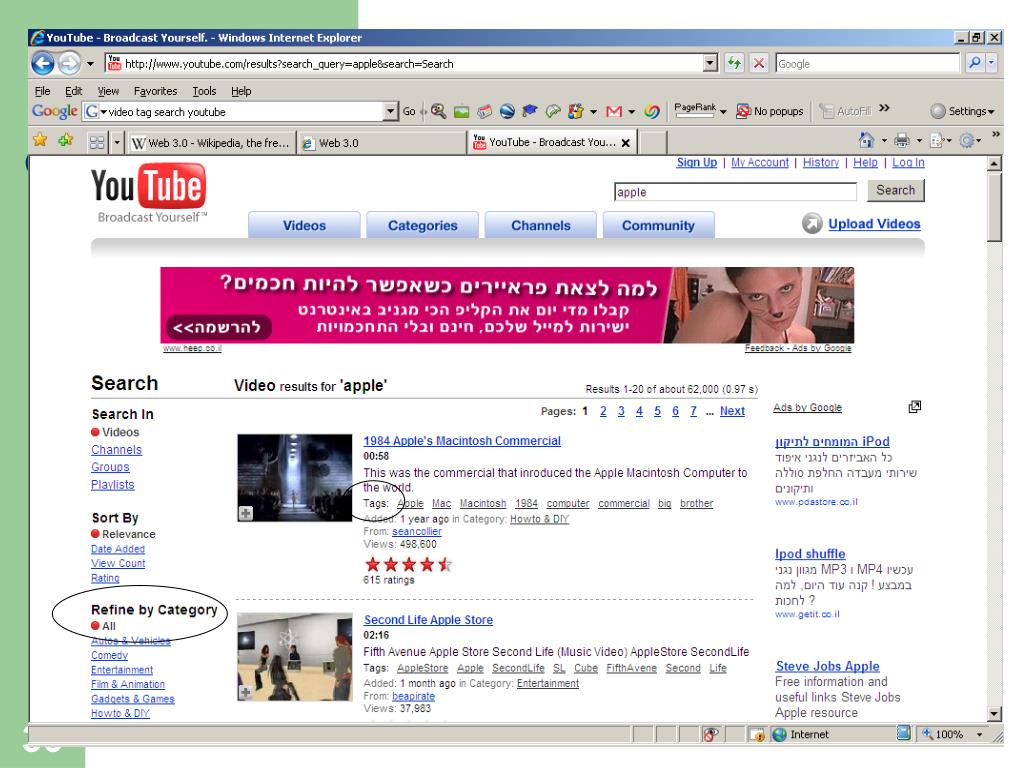Open the 1984 Apple's Macintosh Commercial thumbnail
Viewport: 1024px width, 768px height.
295,477
